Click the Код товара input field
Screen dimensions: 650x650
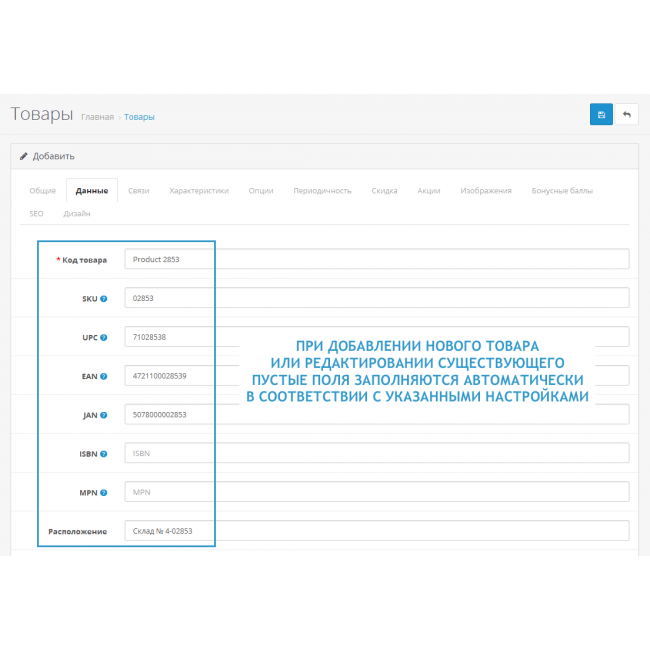[x=376, y=259]
